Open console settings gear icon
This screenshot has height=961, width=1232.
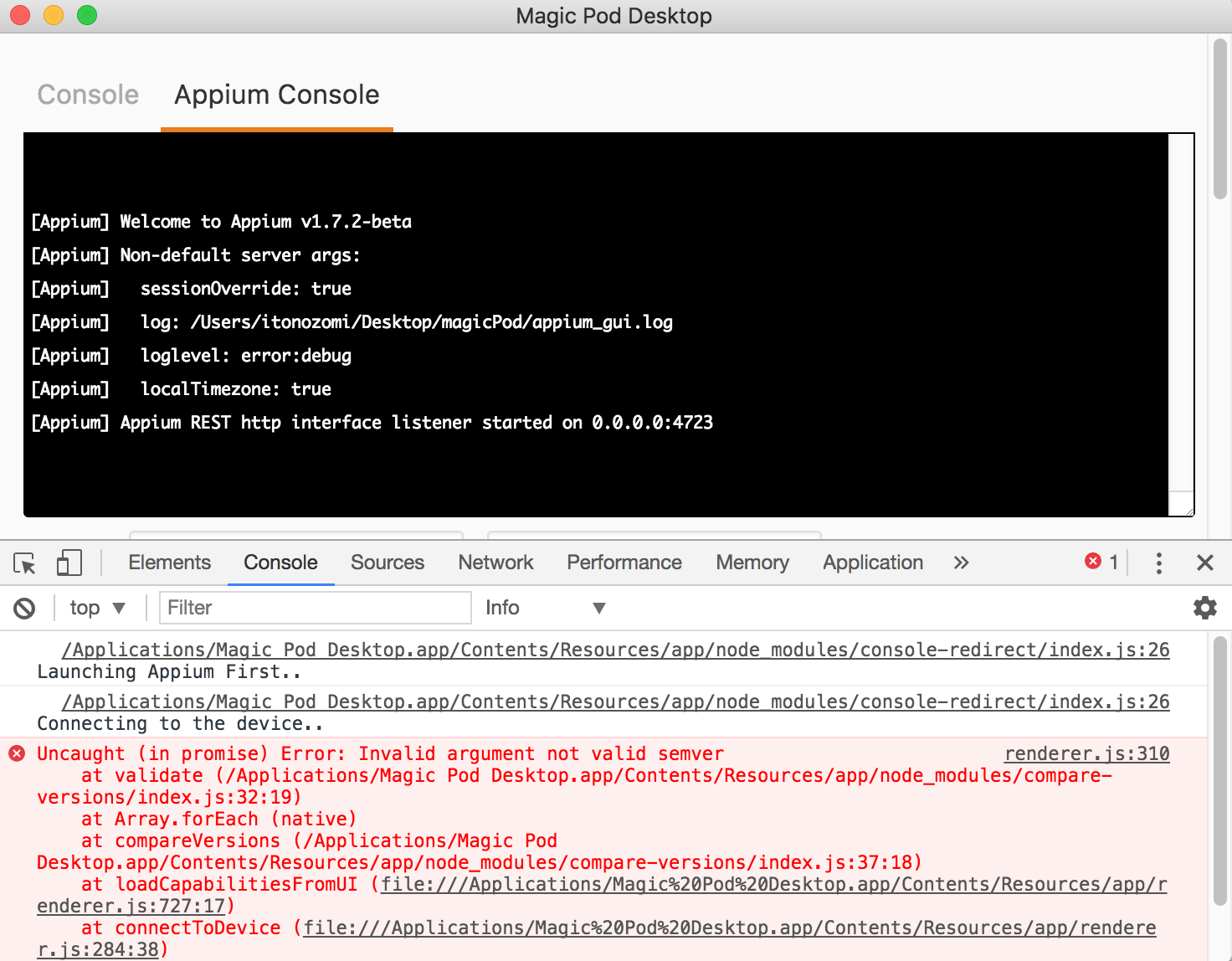point(1204,608)
